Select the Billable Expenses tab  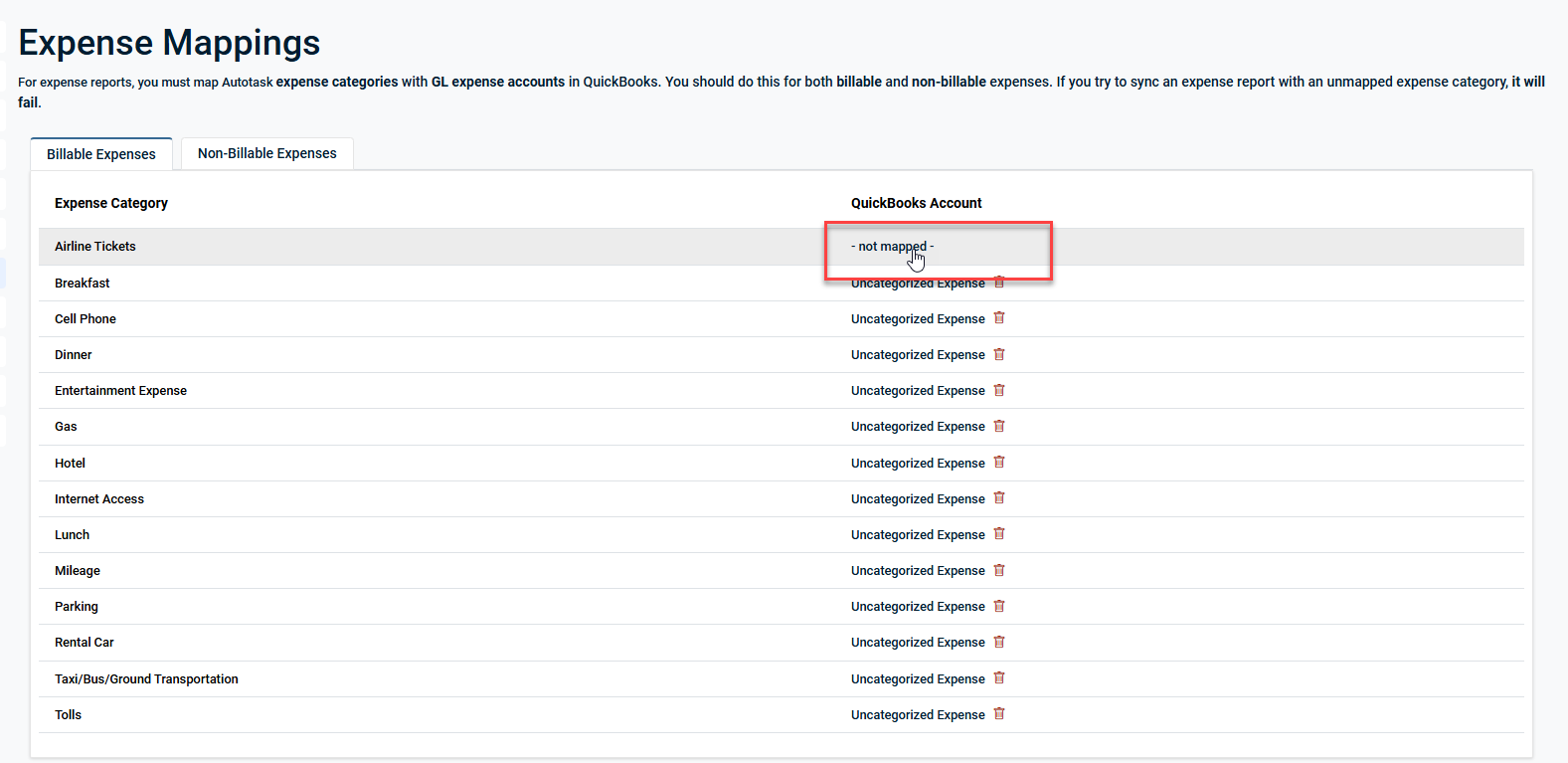pos(101,154)
